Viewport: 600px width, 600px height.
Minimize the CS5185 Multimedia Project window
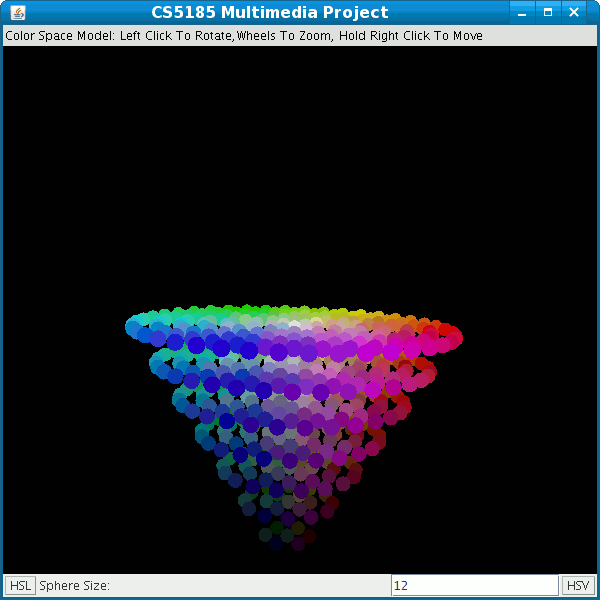[522, 13]
